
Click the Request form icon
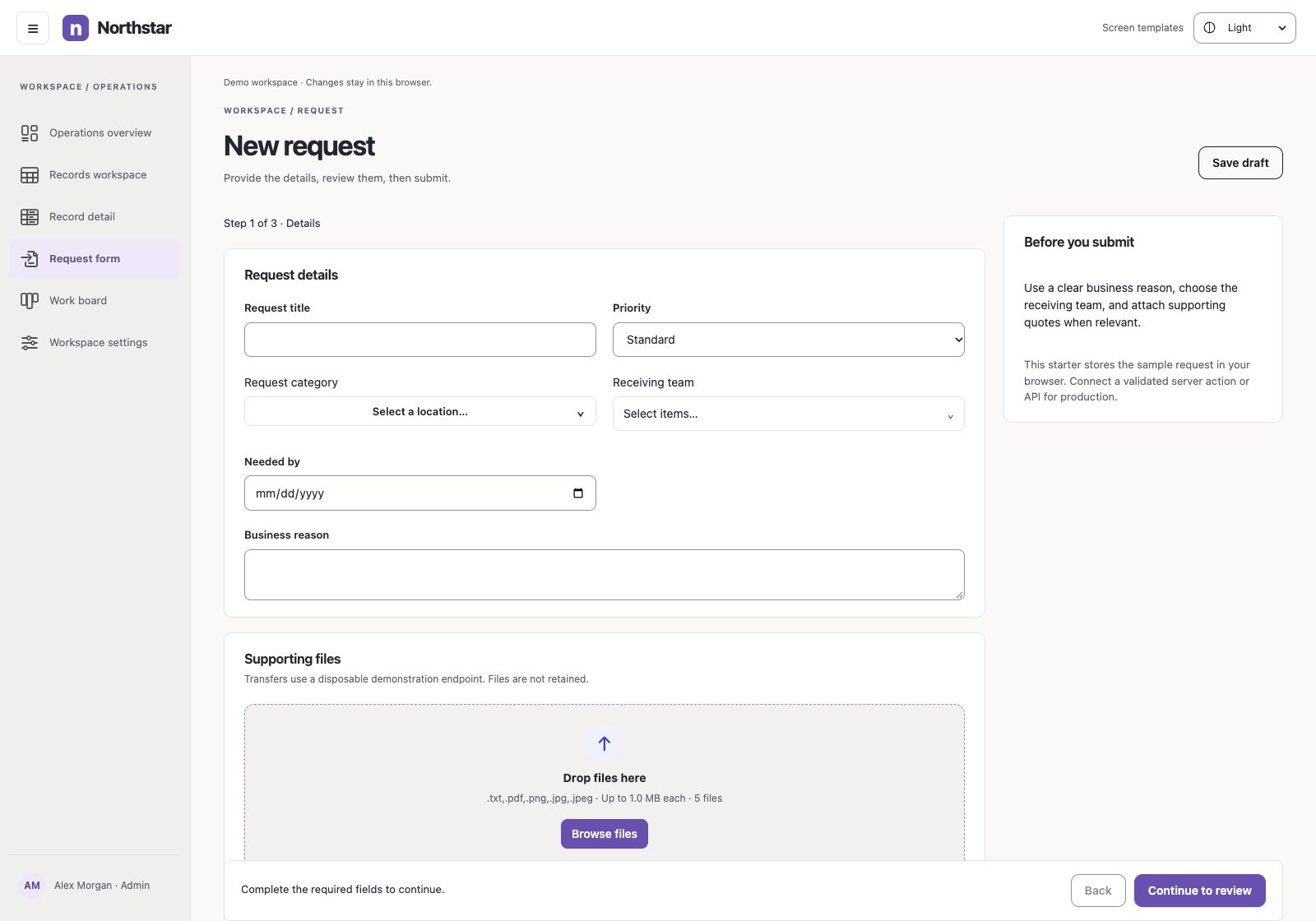[30, 259]
